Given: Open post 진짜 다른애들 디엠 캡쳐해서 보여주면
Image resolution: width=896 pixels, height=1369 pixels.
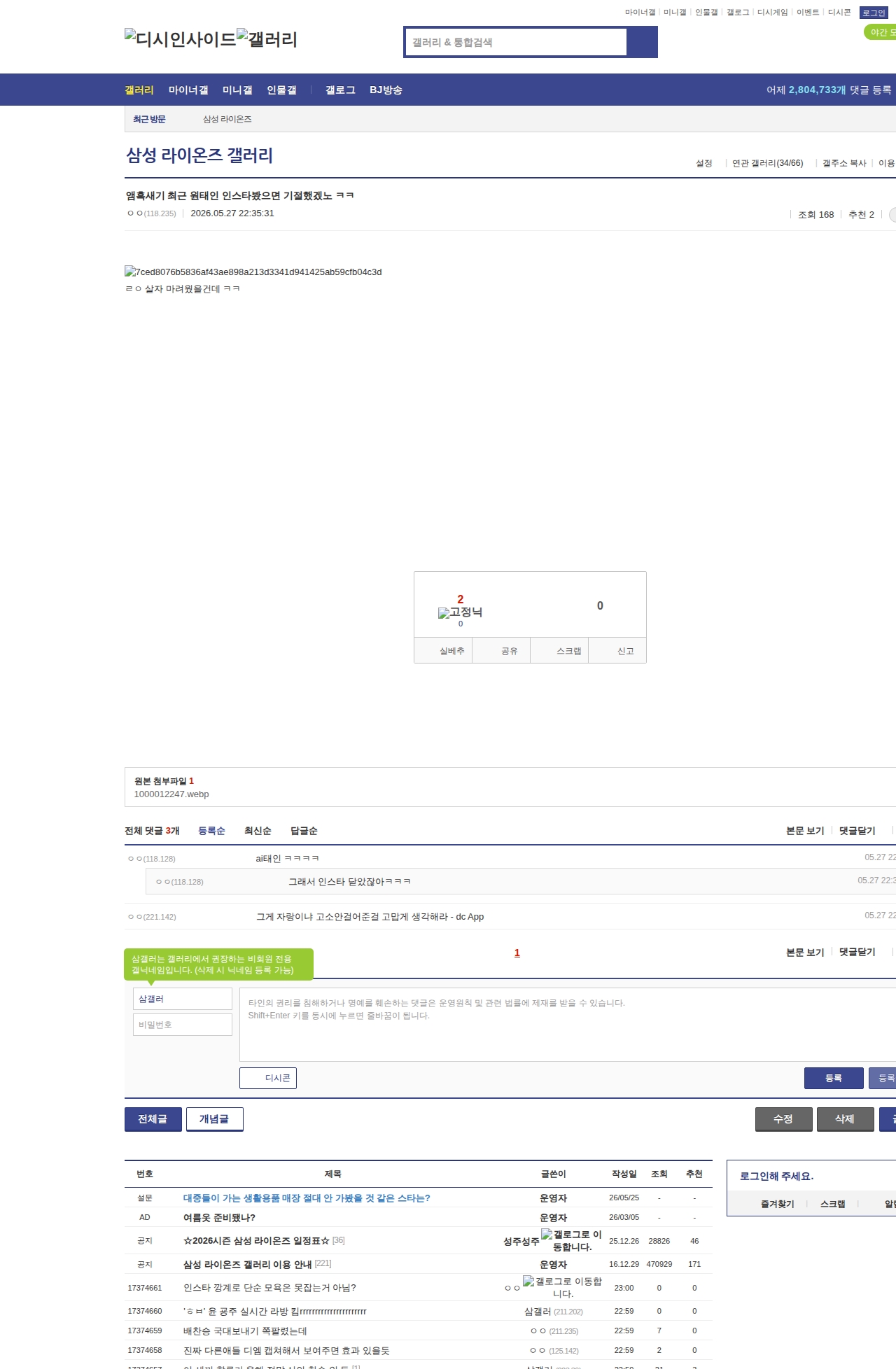Looking at the screenshot, I should point(286,1351).
